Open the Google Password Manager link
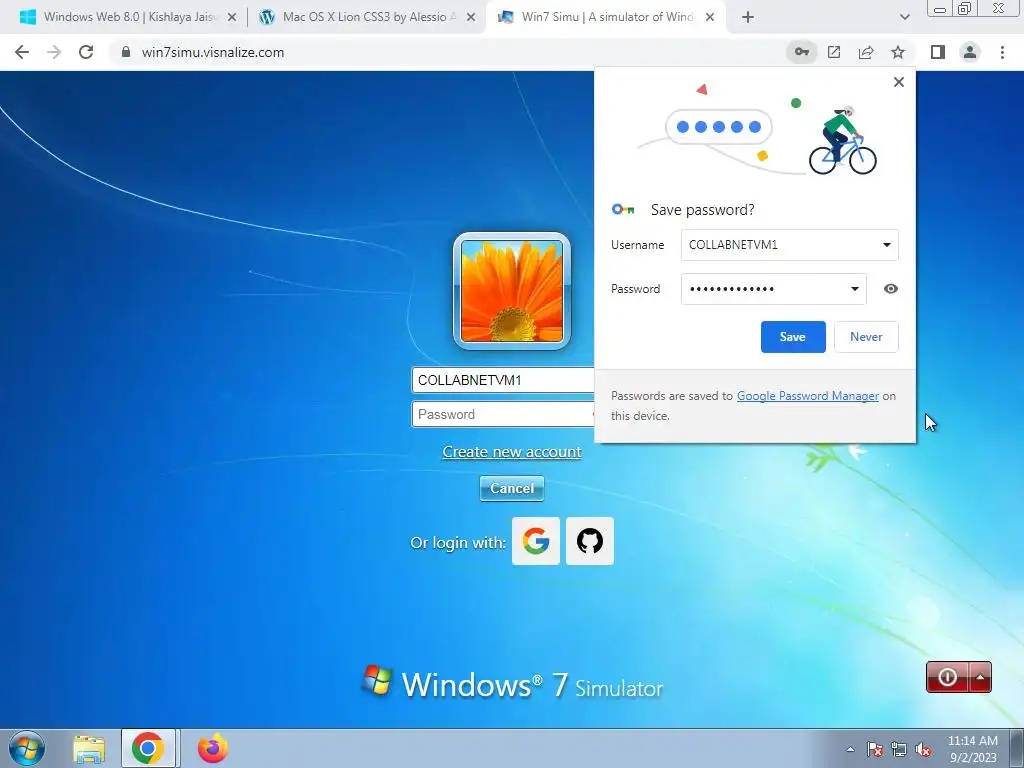This screenshot has height=768, width=1024. (x=808, y=396)
